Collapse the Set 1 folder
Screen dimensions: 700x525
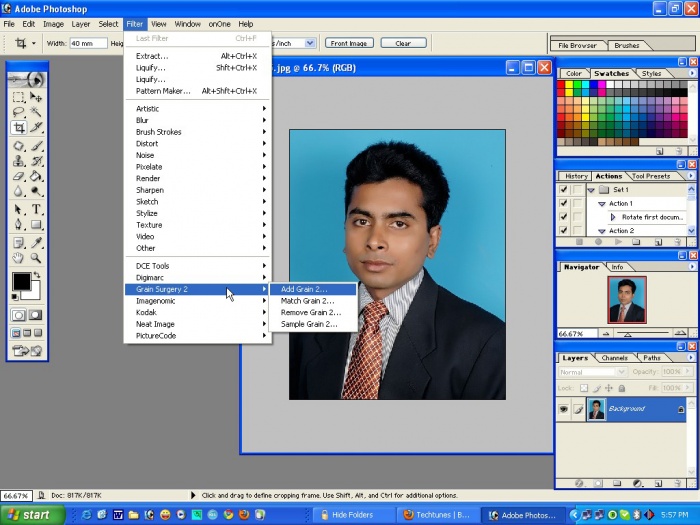coord(592,190)
